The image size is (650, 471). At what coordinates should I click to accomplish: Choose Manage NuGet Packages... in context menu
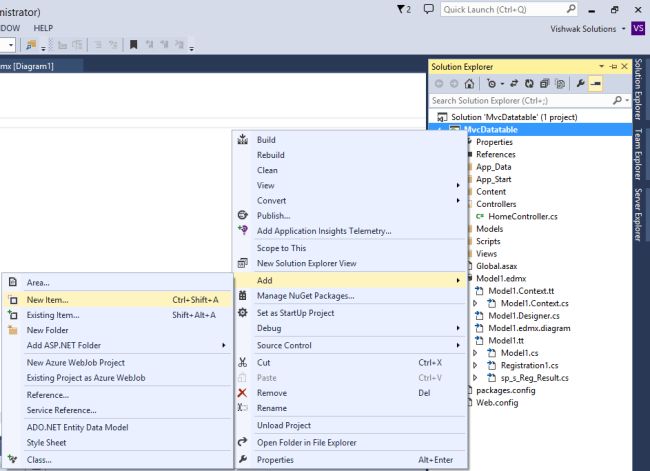tap(305, 296)
